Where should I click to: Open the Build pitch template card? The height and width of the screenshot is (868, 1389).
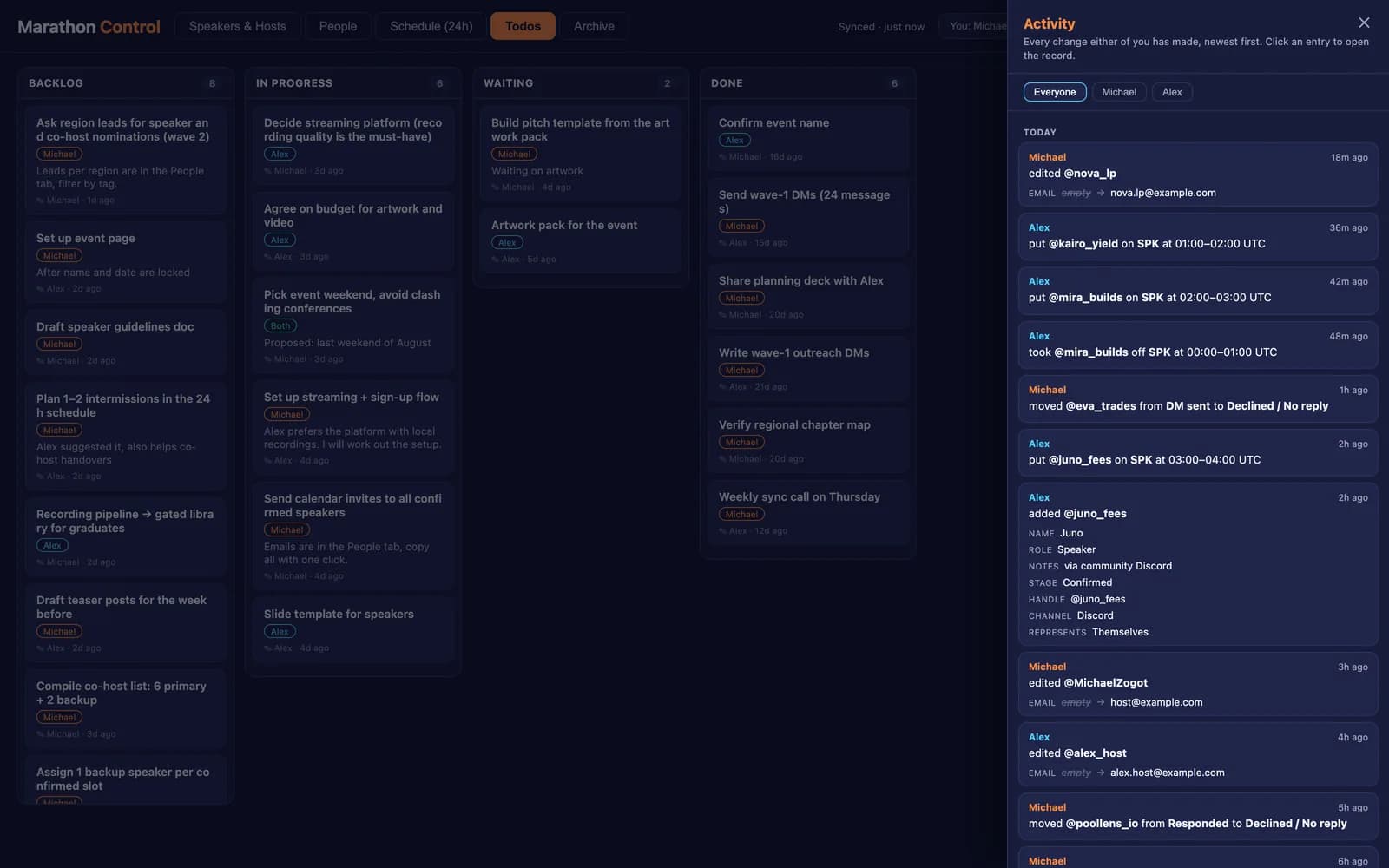(x=581, y=154)
